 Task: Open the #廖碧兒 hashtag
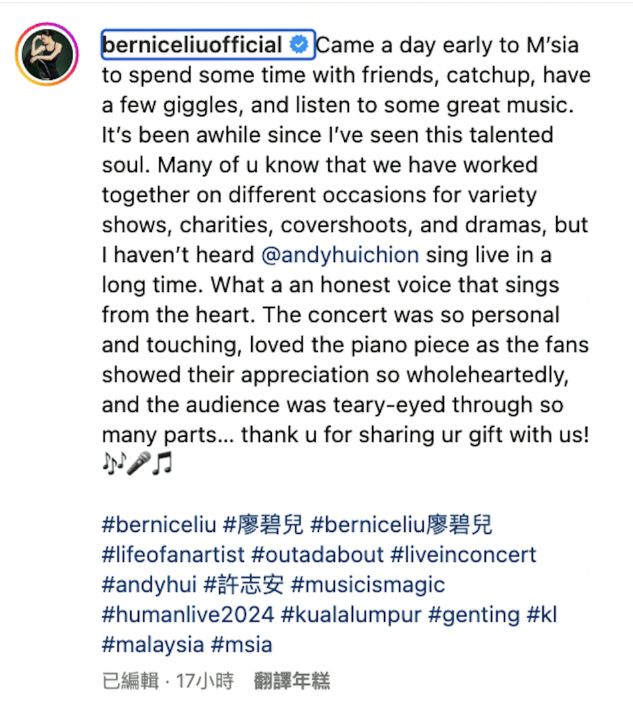[263, 524]
